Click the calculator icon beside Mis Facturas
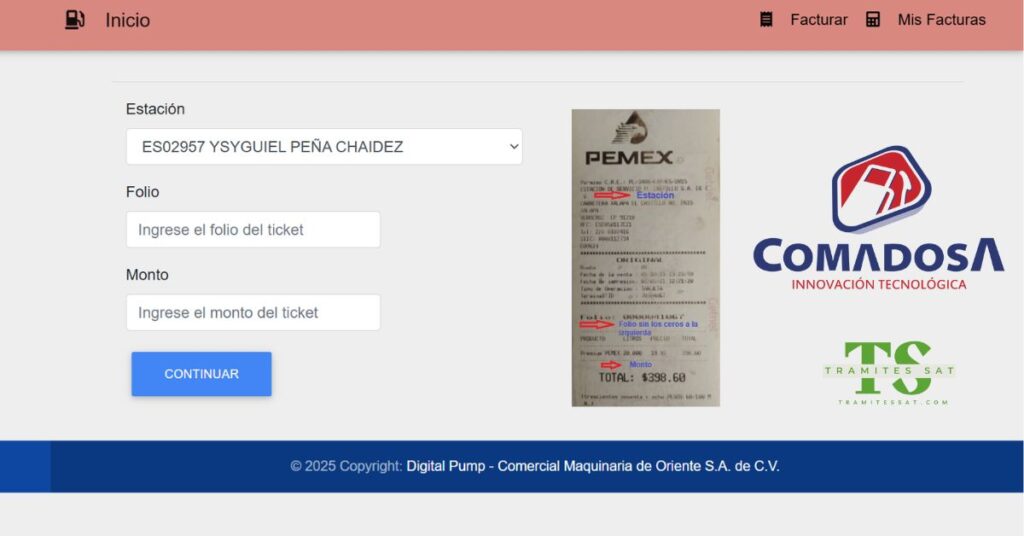Screen dimensions: 1024x536 point(872,20)
